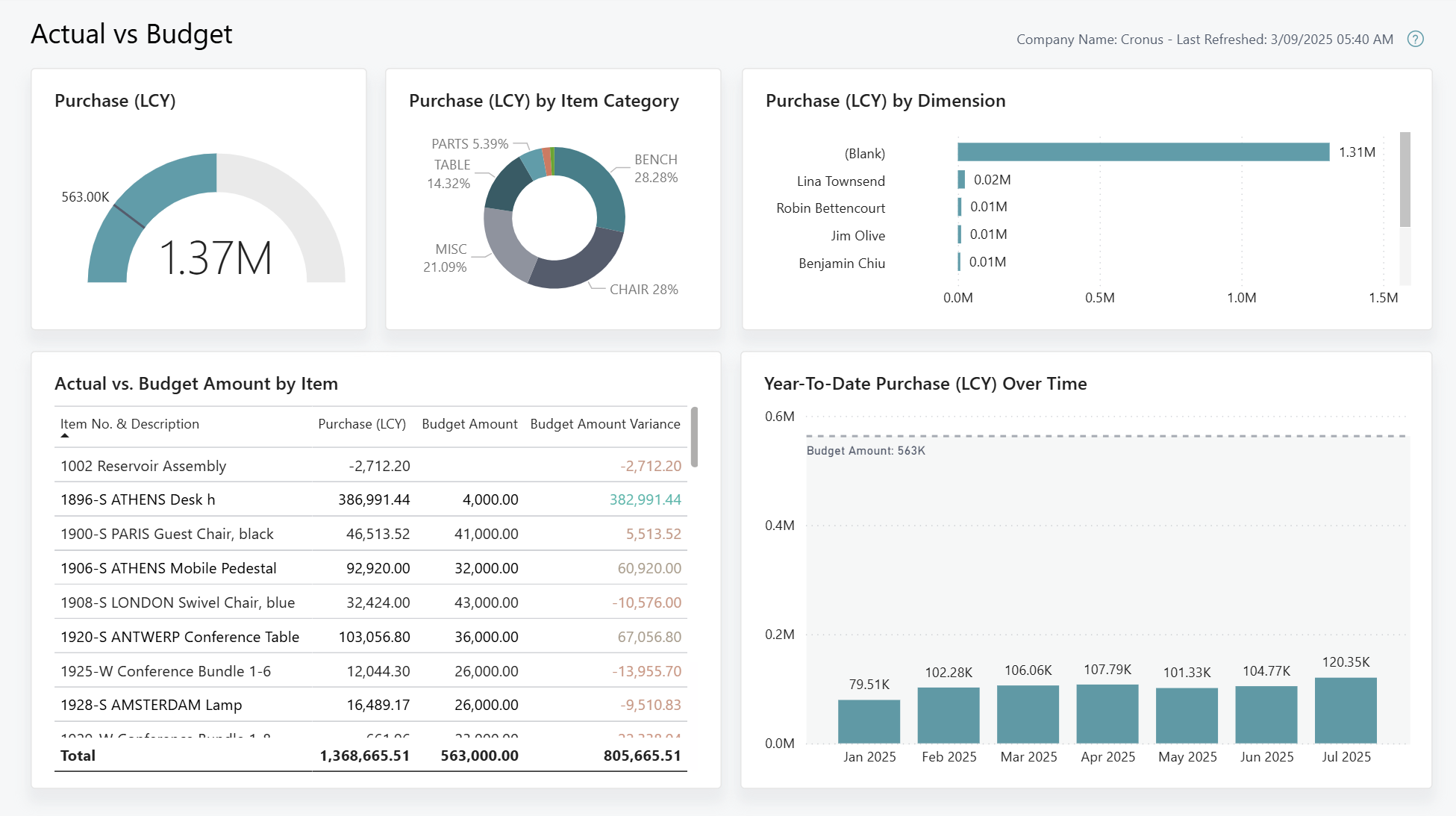Click the Robin Bettencourt axis label
The image size is (1456, 816).
point(831,208)
